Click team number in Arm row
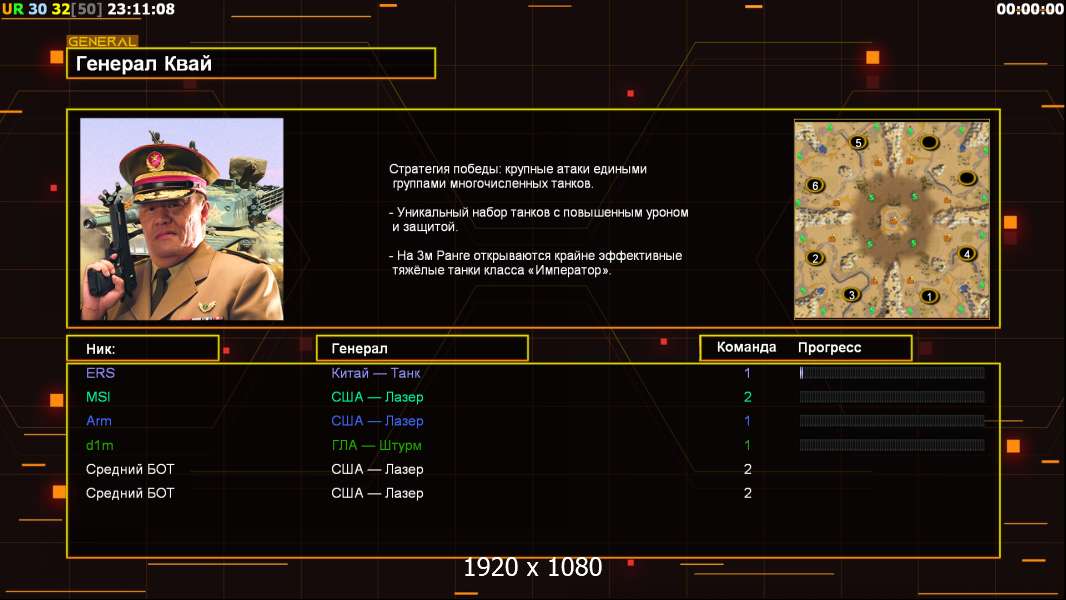This screenshot has height=600, width=1066. (747, 421)
